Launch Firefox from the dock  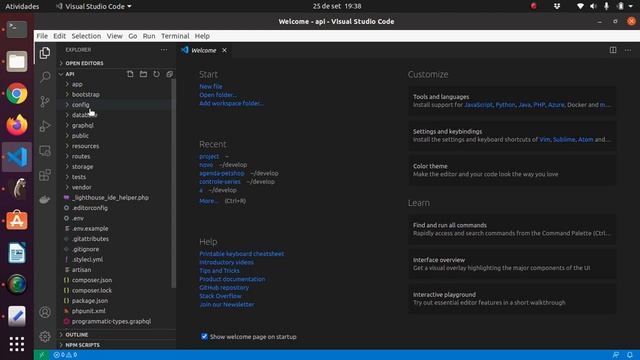click(x=17, y=125)
